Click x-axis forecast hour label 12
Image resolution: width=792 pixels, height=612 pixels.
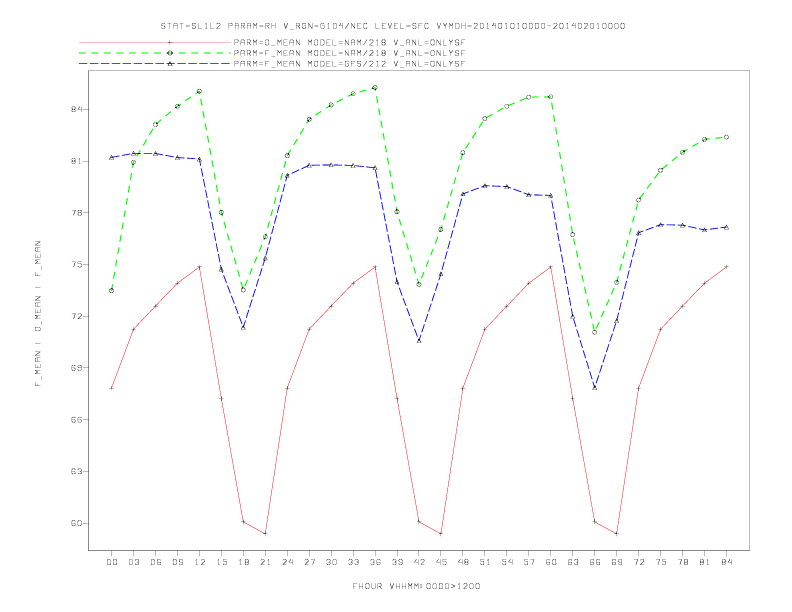pyautogui.click(x=200, y=562)
